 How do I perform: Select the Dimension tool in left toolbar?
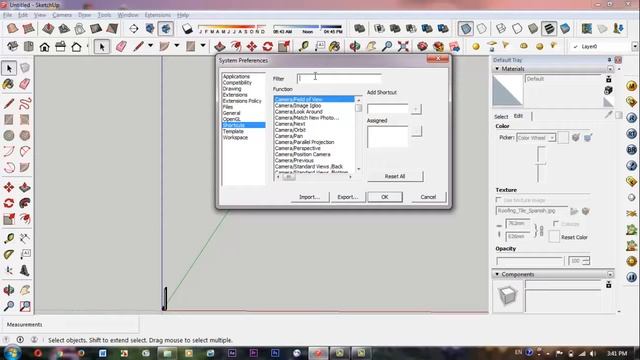coord(25,238)
